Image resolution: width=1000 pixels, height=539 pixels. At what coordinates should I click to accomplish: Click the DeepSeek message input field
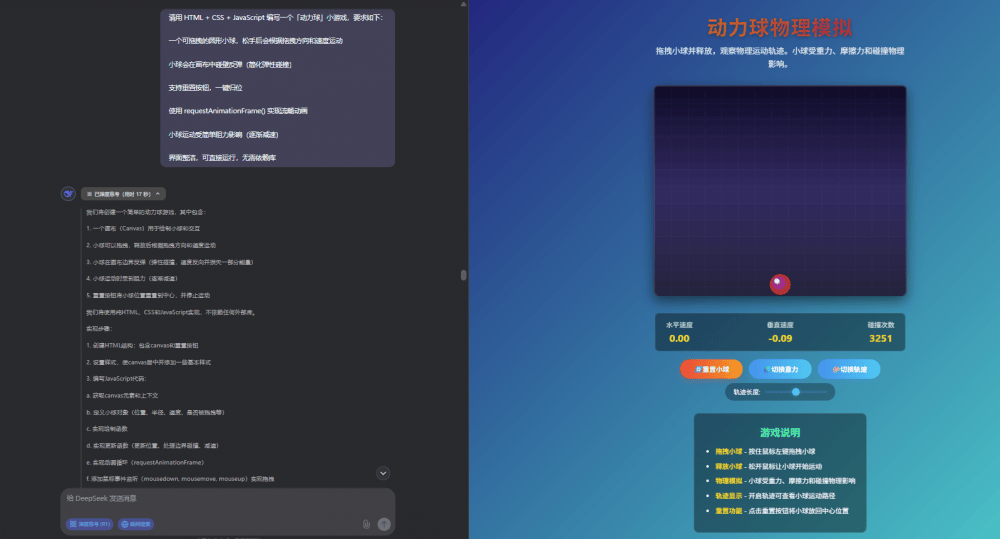click(220, 498)
